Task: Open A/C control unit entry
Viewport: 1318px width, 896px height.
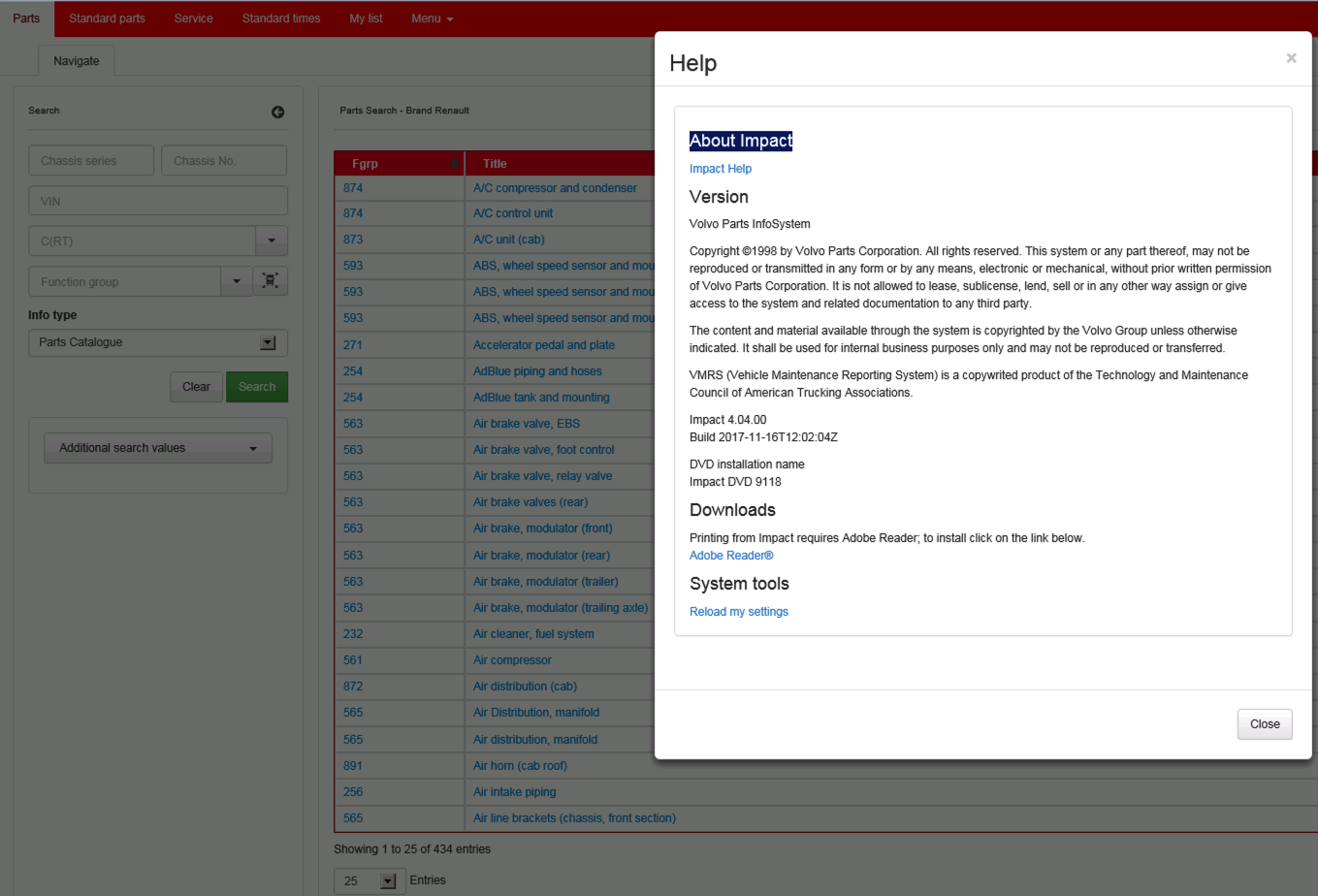Action: (x=513, y=213)
